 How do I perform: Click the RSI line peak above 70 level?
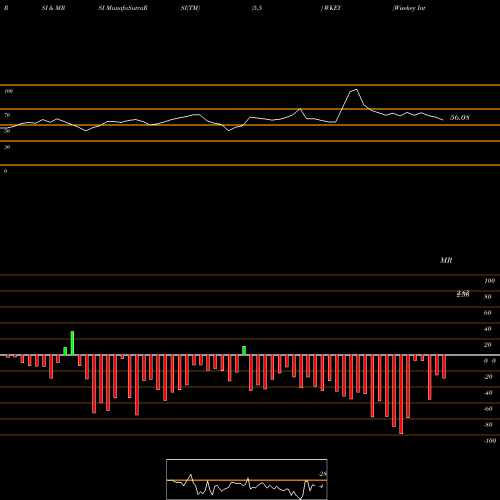356,90
